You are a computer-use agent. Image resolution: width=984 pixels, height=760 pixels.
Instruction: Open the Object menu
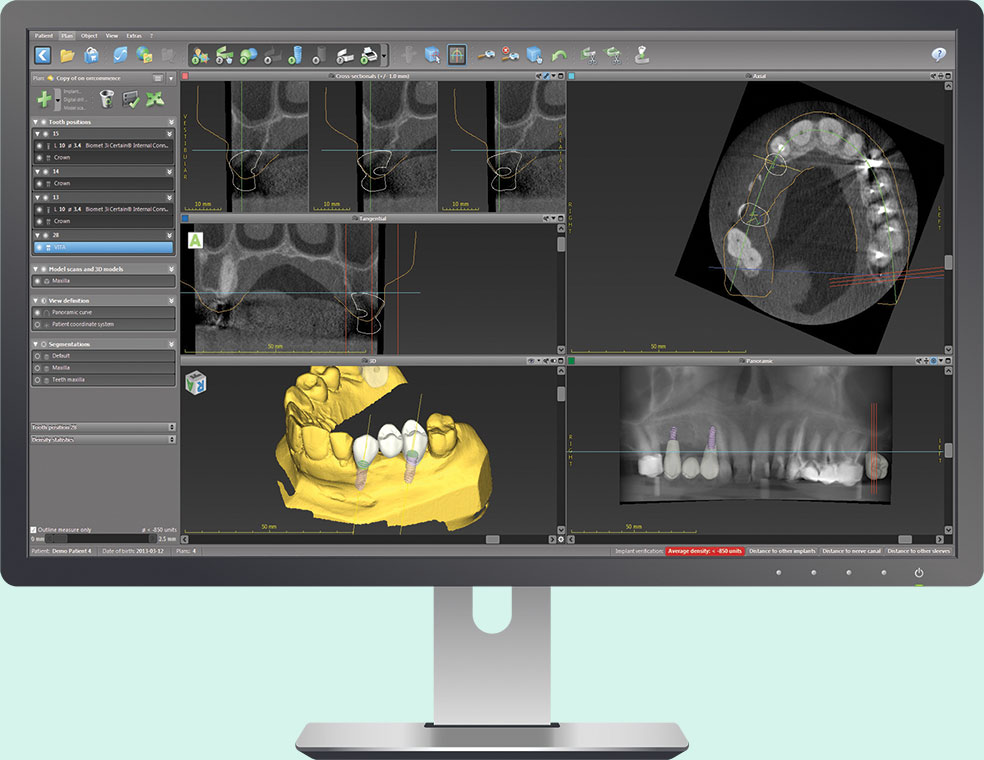89,35
